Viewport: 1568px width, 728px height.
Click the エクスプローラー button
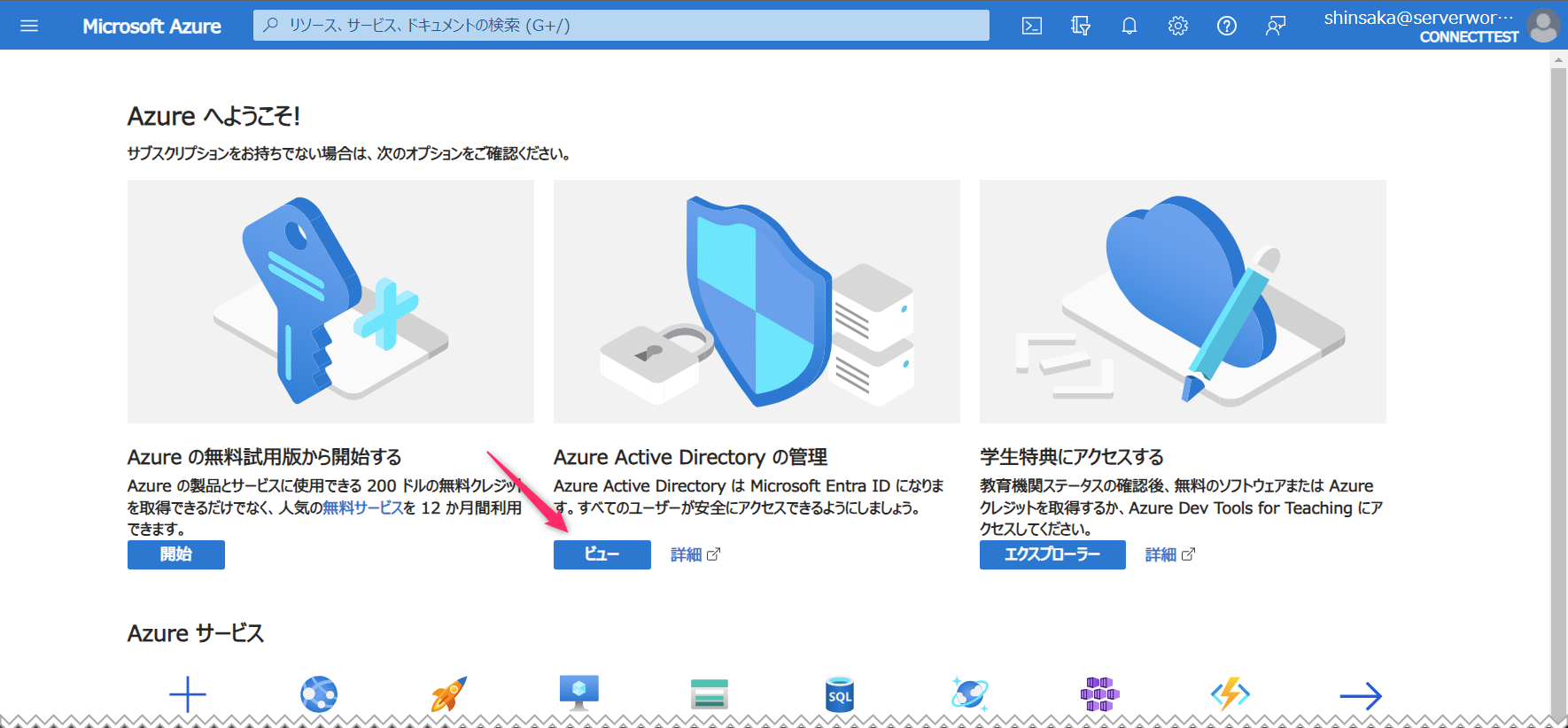(x=1052, y=554)
